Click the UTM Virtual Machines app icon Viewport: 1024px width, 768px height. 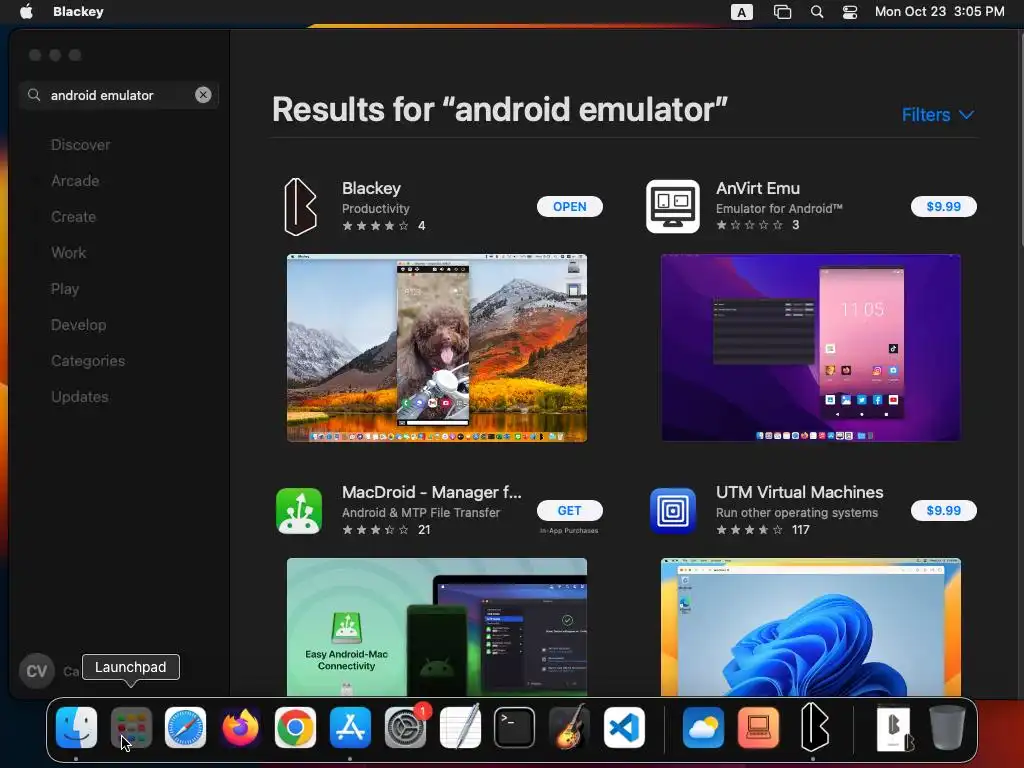click(673, 511)
